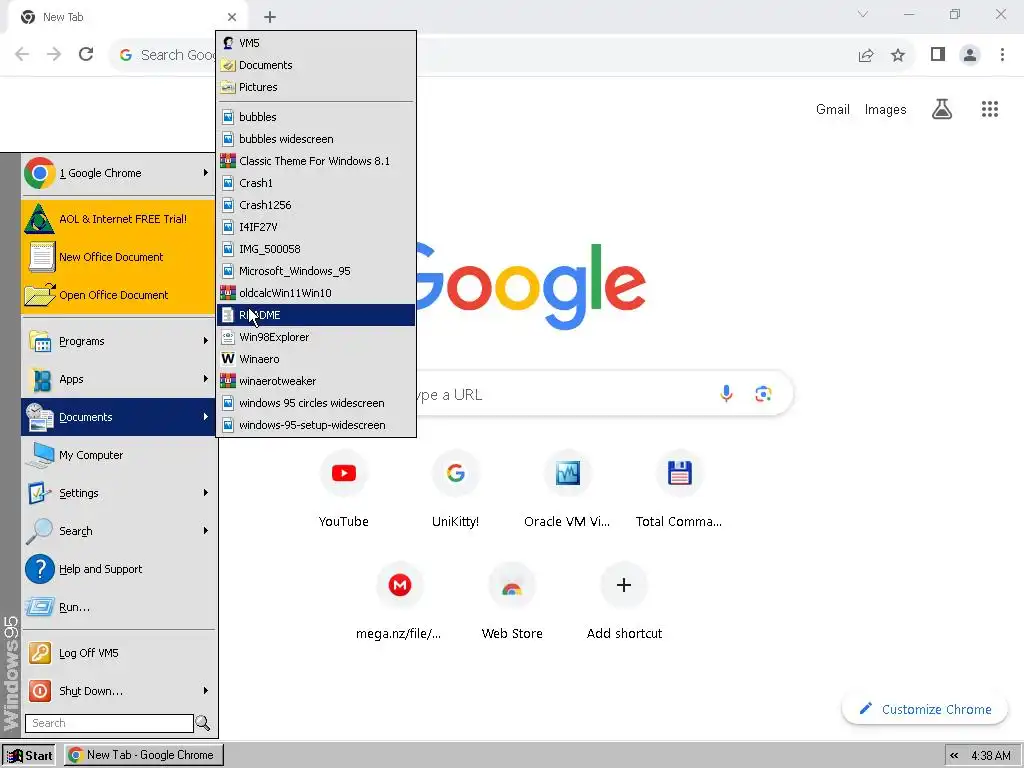Open the mega.nz/file shortcut
The image size is (1024, 768).
coord(399,601)
